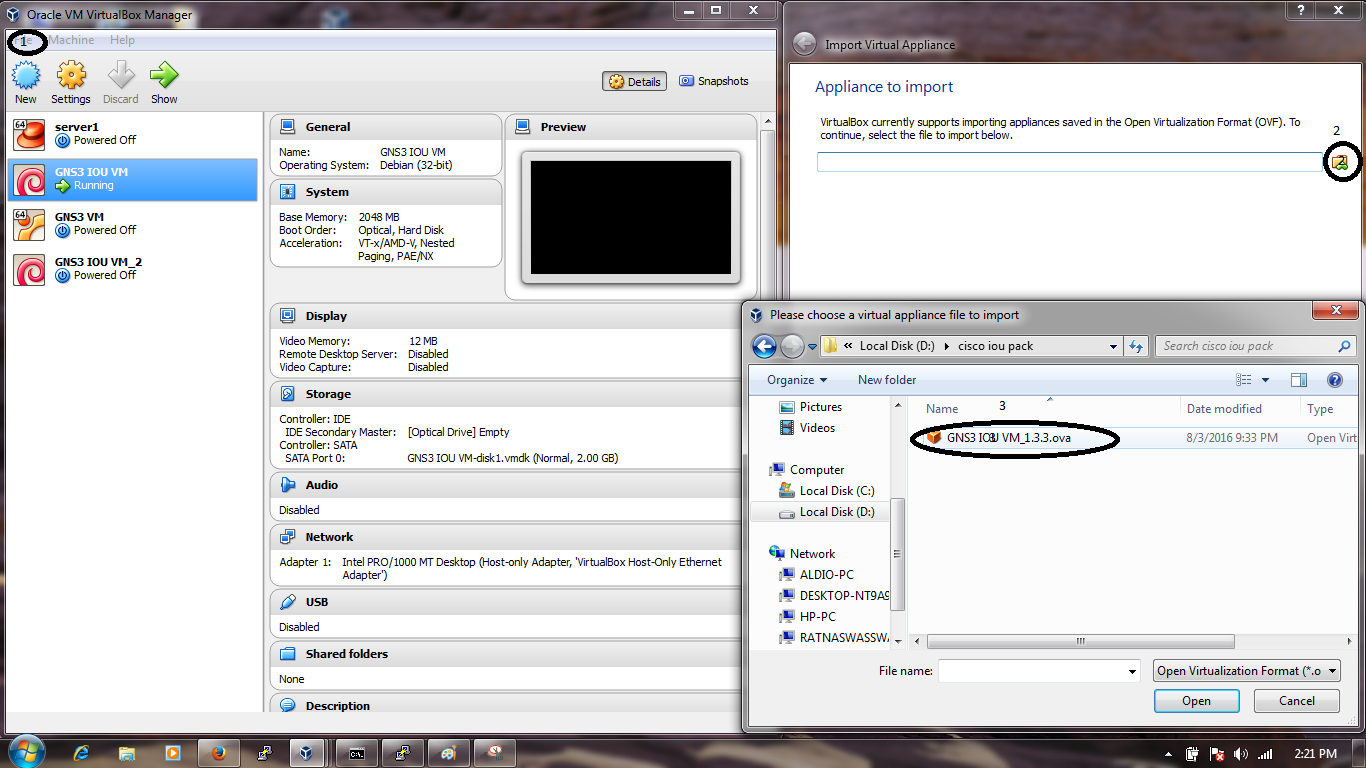
Task: Open the Help menu
Action: tap(122, 40)
